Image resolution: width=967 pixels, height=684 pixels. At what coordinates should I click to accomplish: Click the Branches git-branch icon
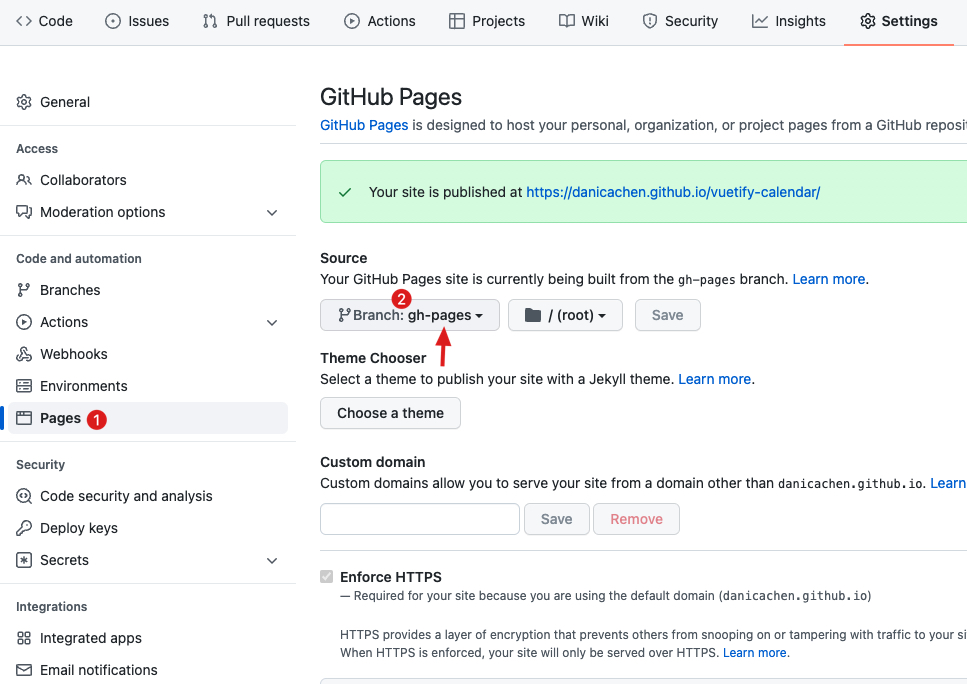[24, 290]
